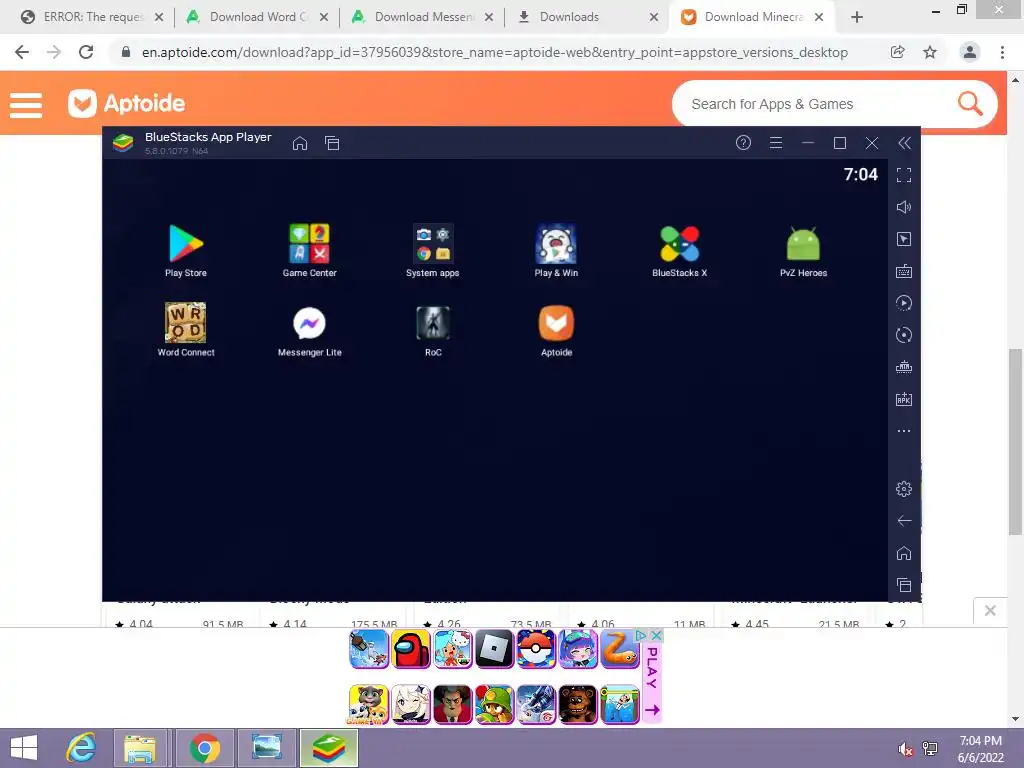Close the Downloads browser tab

coord(654,18)
